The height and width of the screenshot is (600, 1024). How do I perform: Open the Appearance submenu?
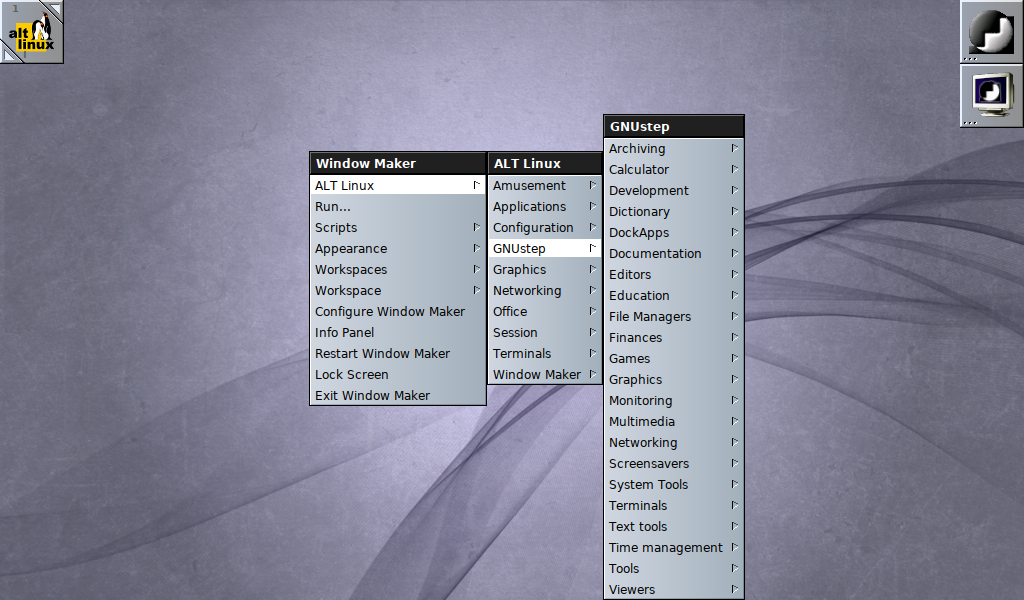point(398,248)
